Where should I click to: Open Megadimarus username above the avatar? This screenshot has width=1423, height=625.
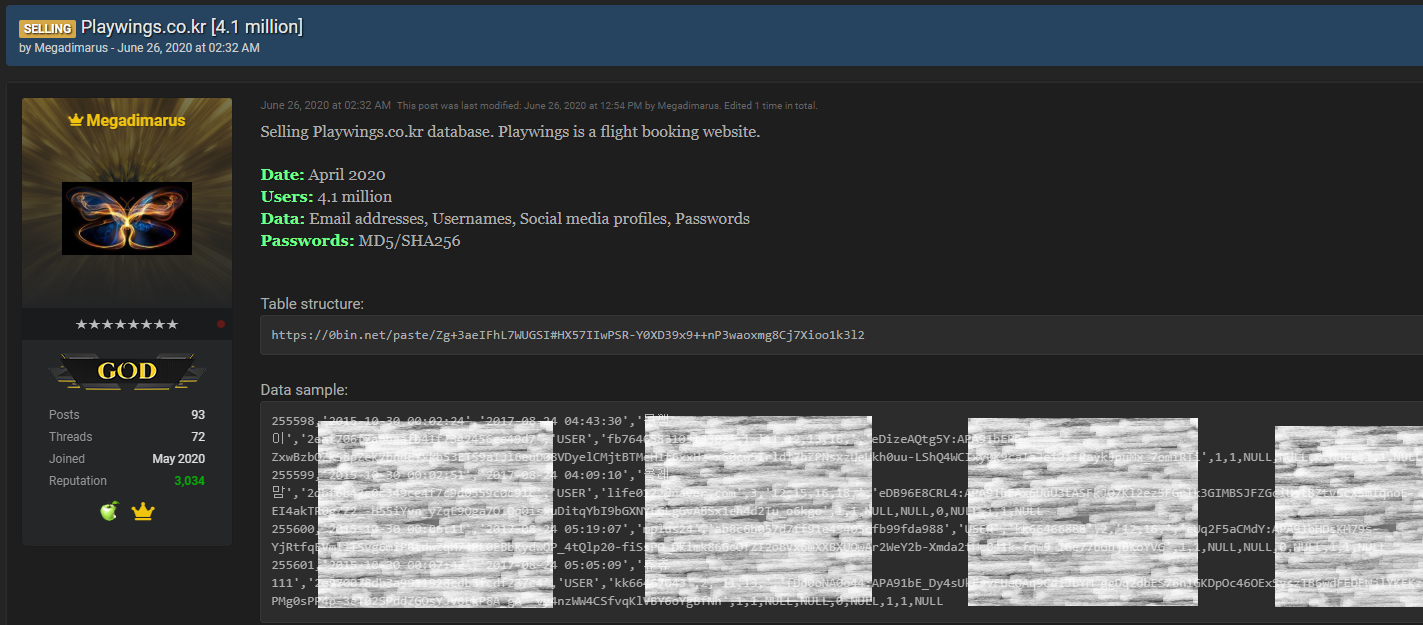coord(136,121)
